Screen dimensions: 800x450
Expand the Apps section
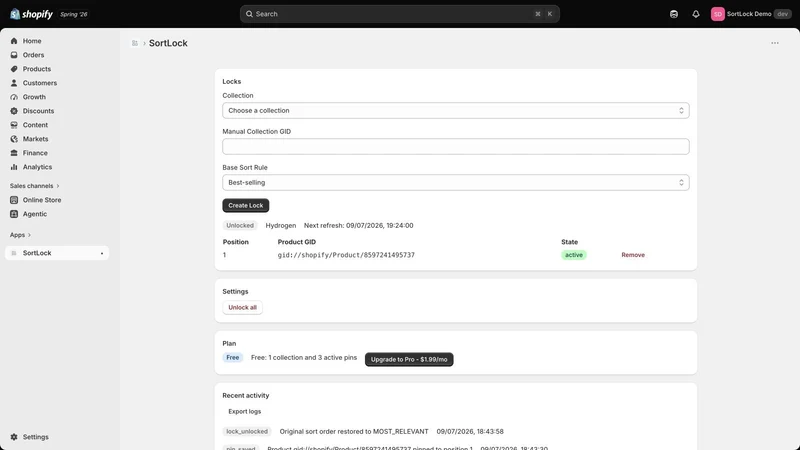click(20, 235)
